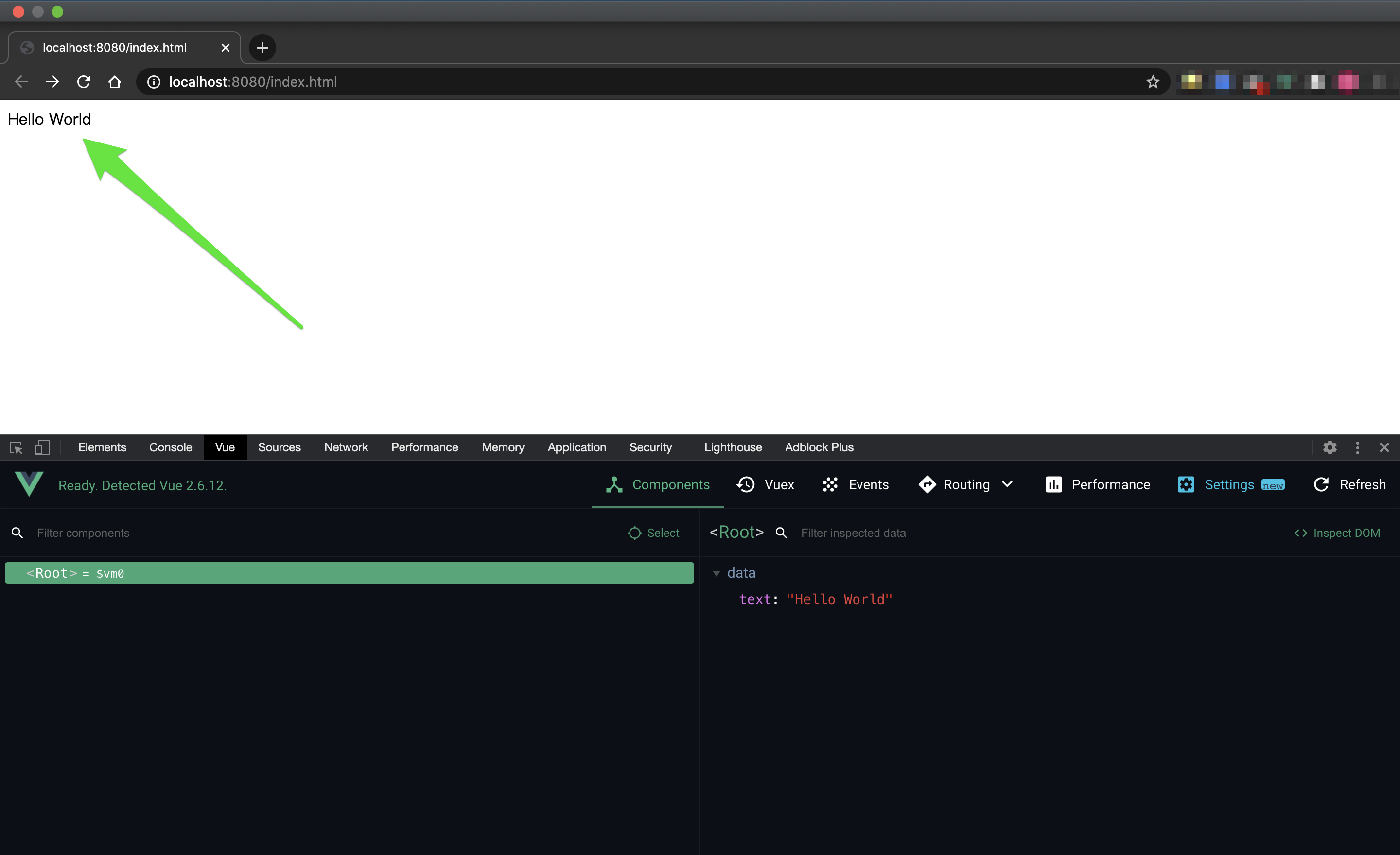Open the Network tab
The height and width of the screenshot is (855, 1400).
pos(346,447)
